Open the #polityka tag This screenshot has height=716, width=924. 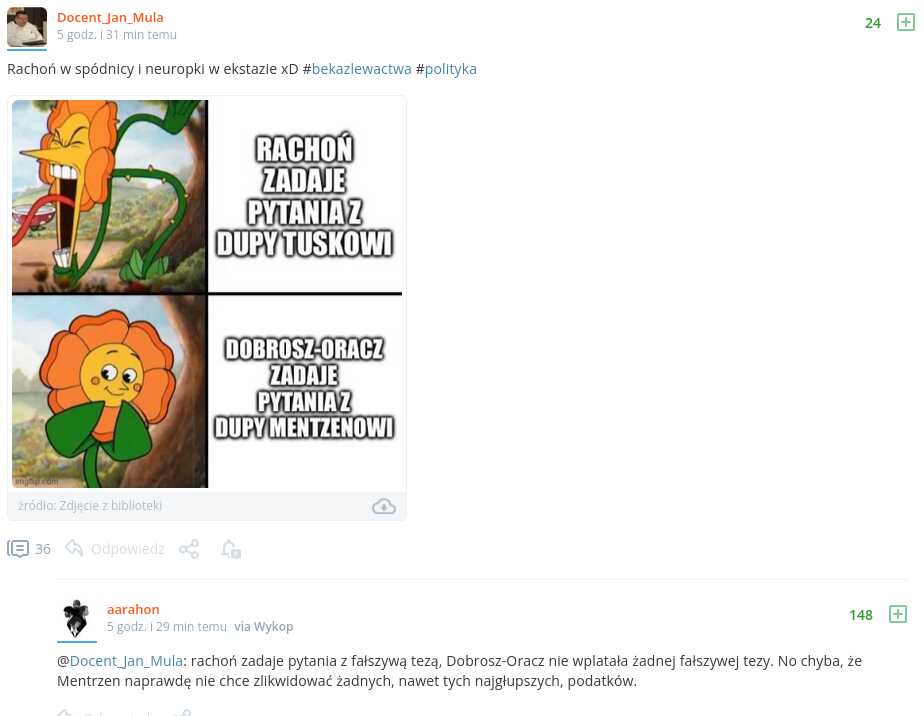[450, 69]
